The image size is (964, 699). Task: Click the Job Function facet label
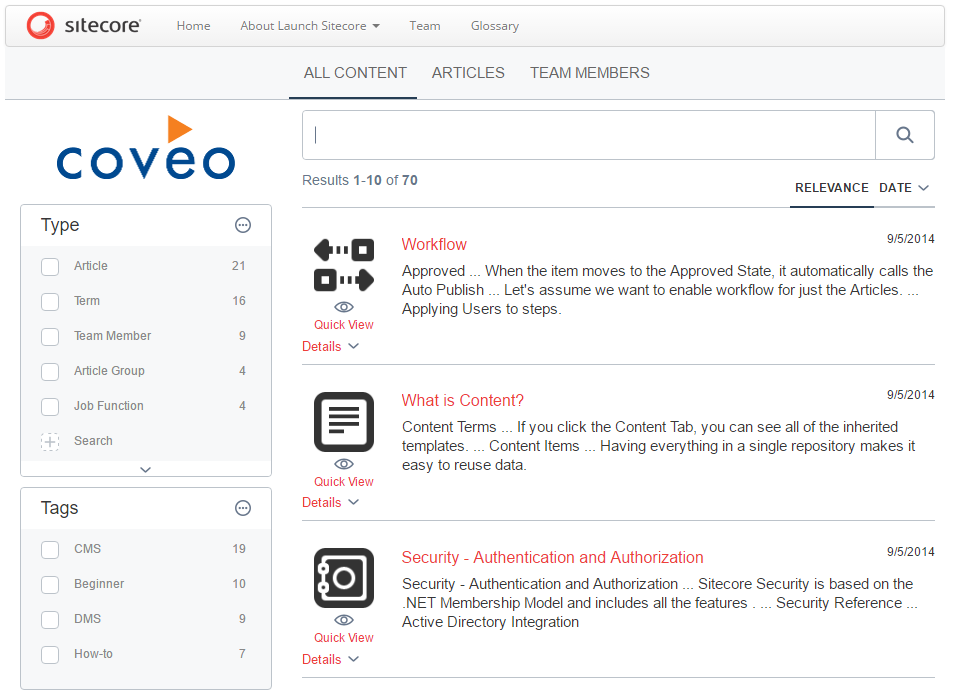tap(109, 406)
